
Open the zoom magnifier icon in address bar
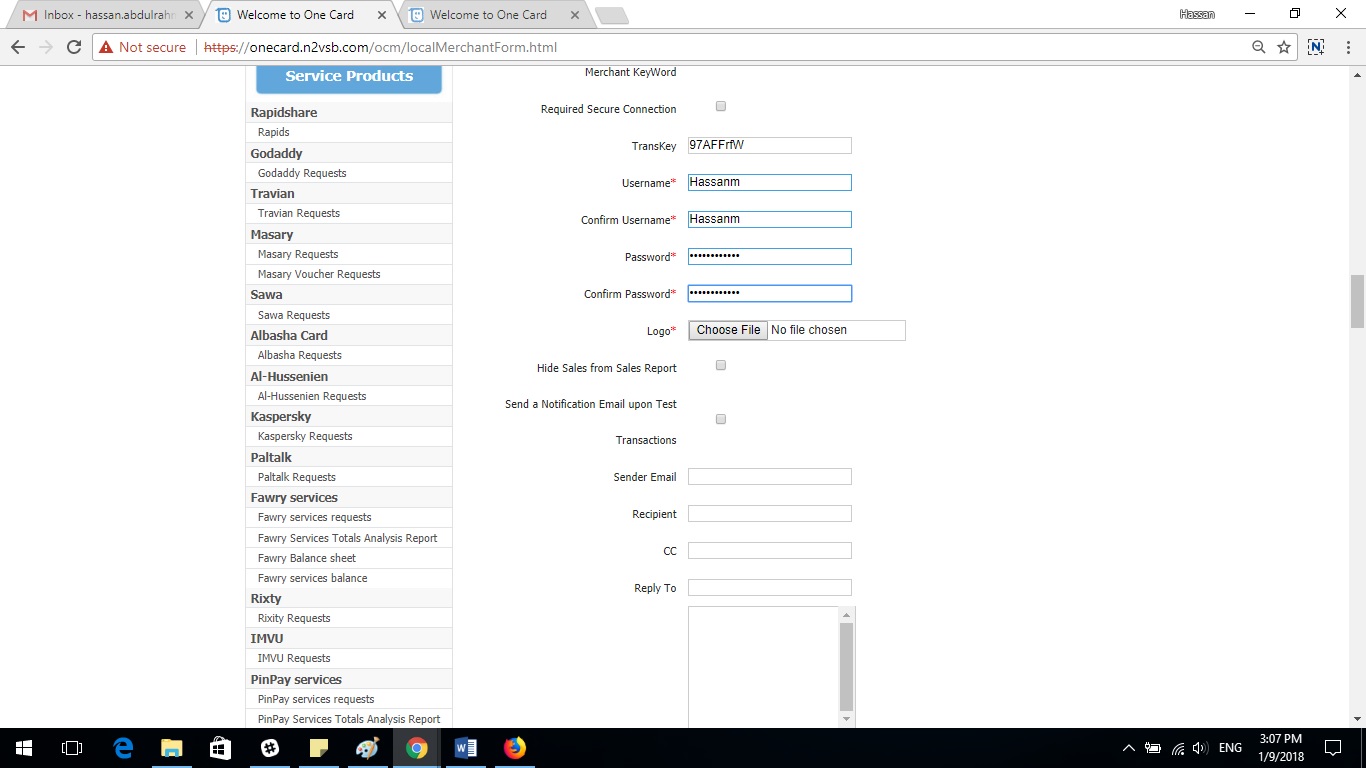tap(1258, 47)
